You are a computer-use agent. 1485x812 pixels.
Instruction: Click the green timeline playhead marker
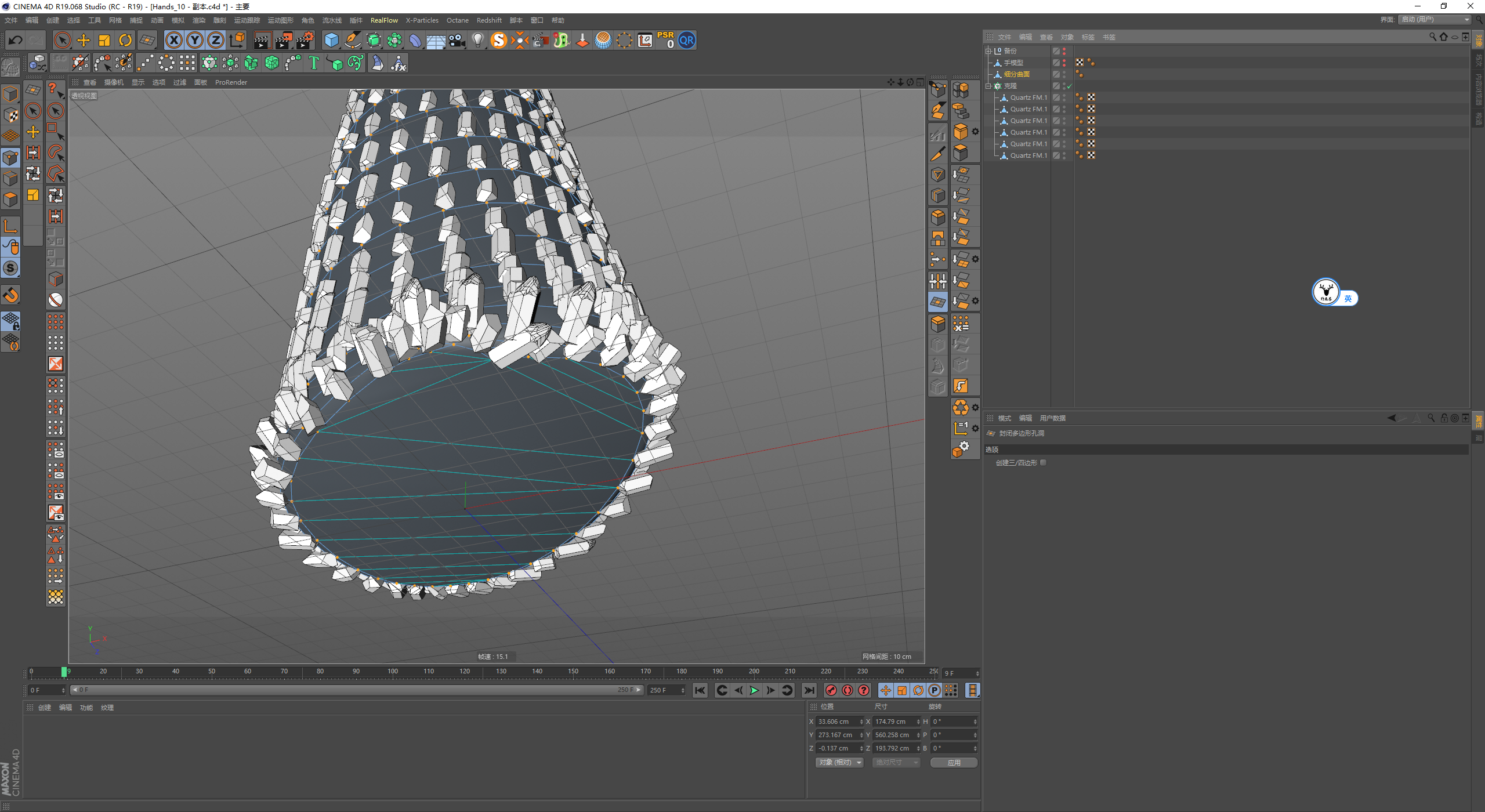(x=64, y=672)
